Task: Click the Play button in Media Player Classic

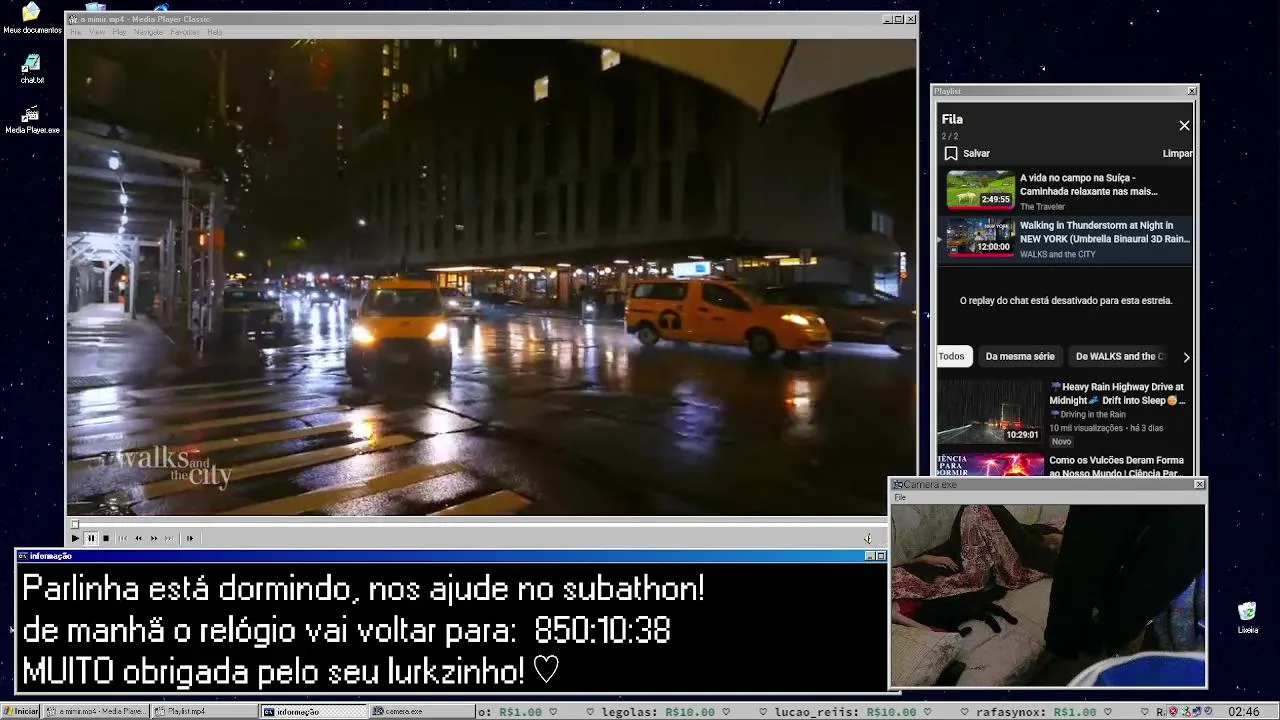Action: coord(75,538)
